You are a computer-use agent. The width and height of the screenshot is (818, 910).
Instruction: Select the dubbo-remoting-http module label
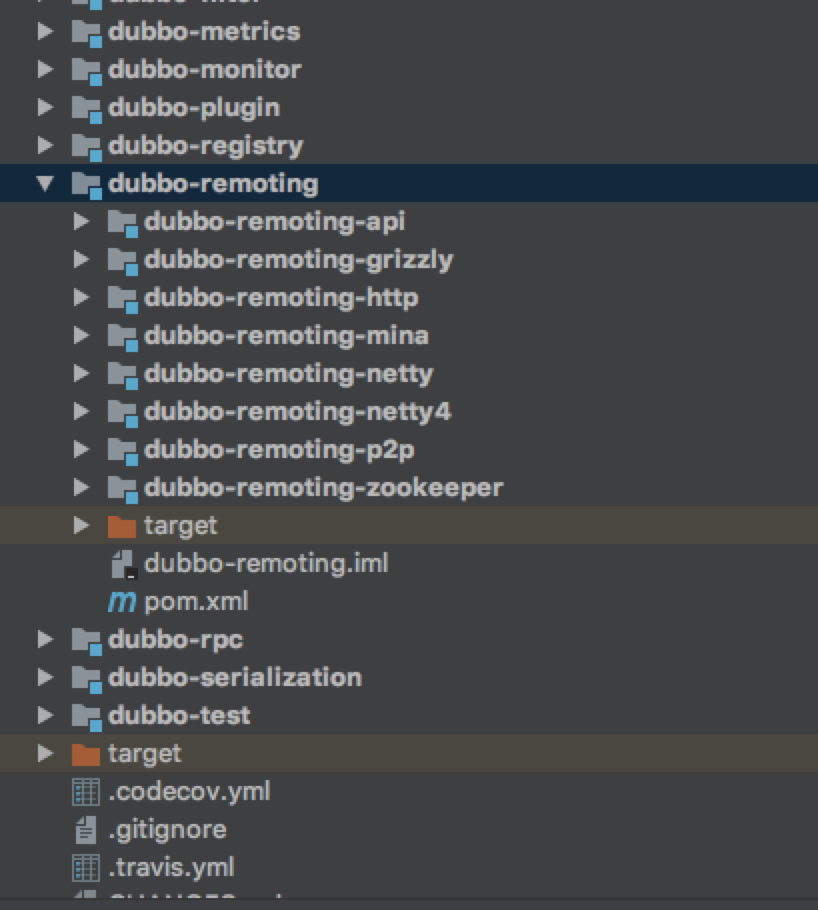pyautogui.click(x=281, y=298)
